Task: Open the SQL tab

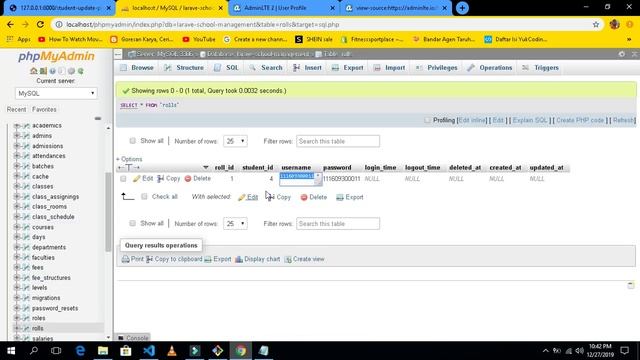Action: pyautogui.click(x=227, y=68)
